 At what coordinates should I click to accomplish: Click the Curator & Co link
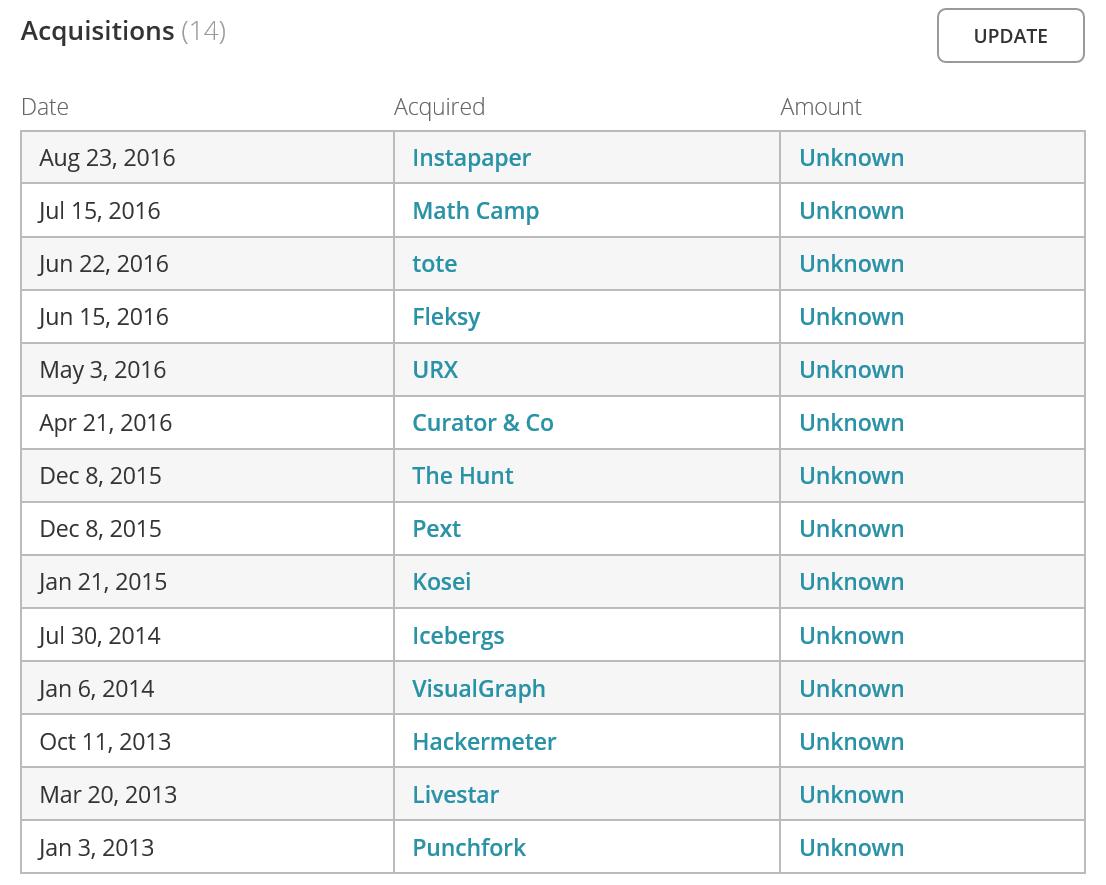482,423
